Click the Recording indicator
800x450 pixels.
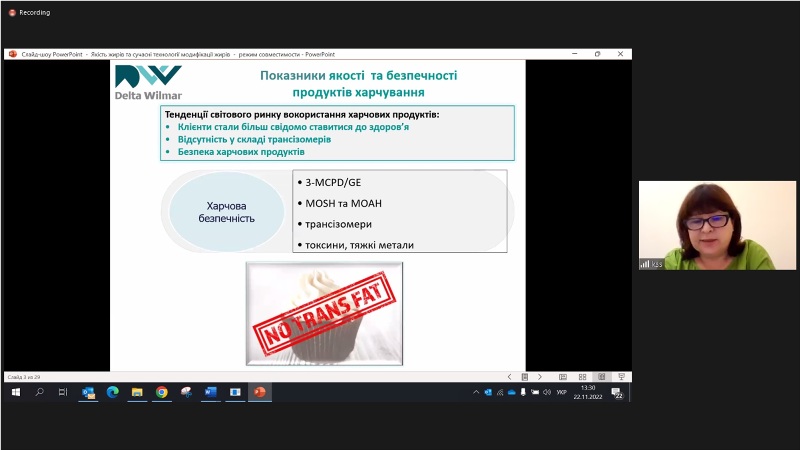[30, 12]
